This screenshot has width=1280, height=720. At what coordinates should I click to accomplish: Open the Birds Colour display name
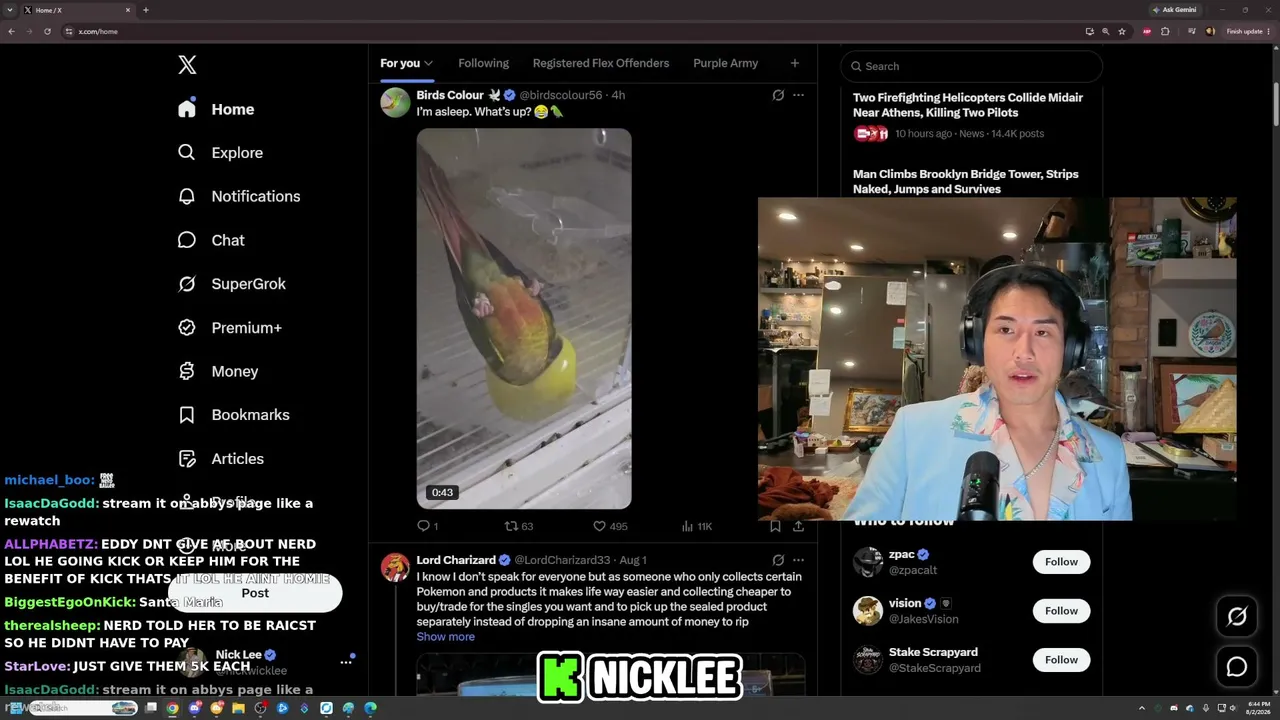coord(450,95)
